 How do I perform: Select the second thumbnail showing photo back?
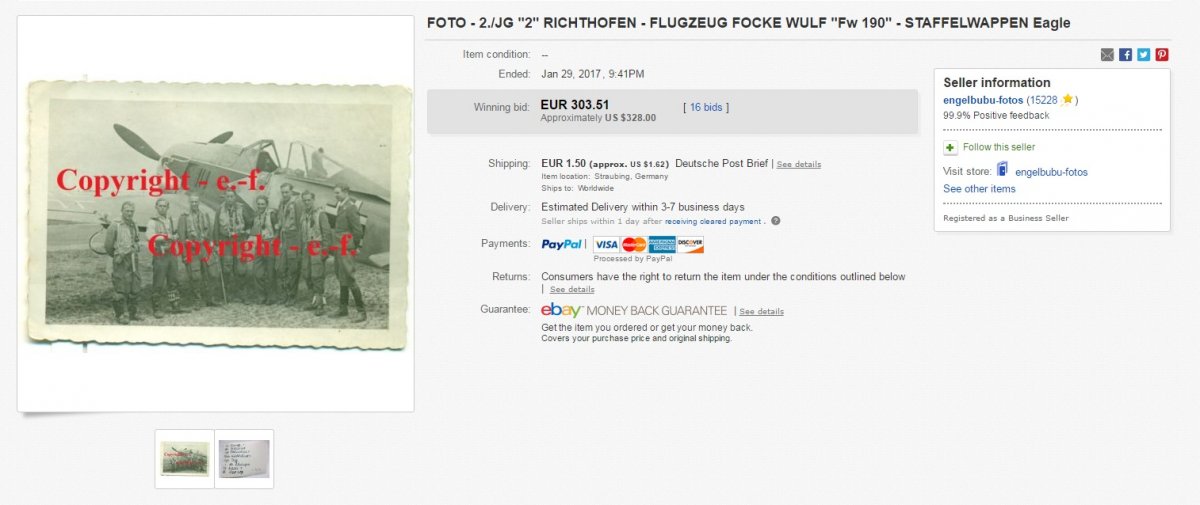click(244, 459)
